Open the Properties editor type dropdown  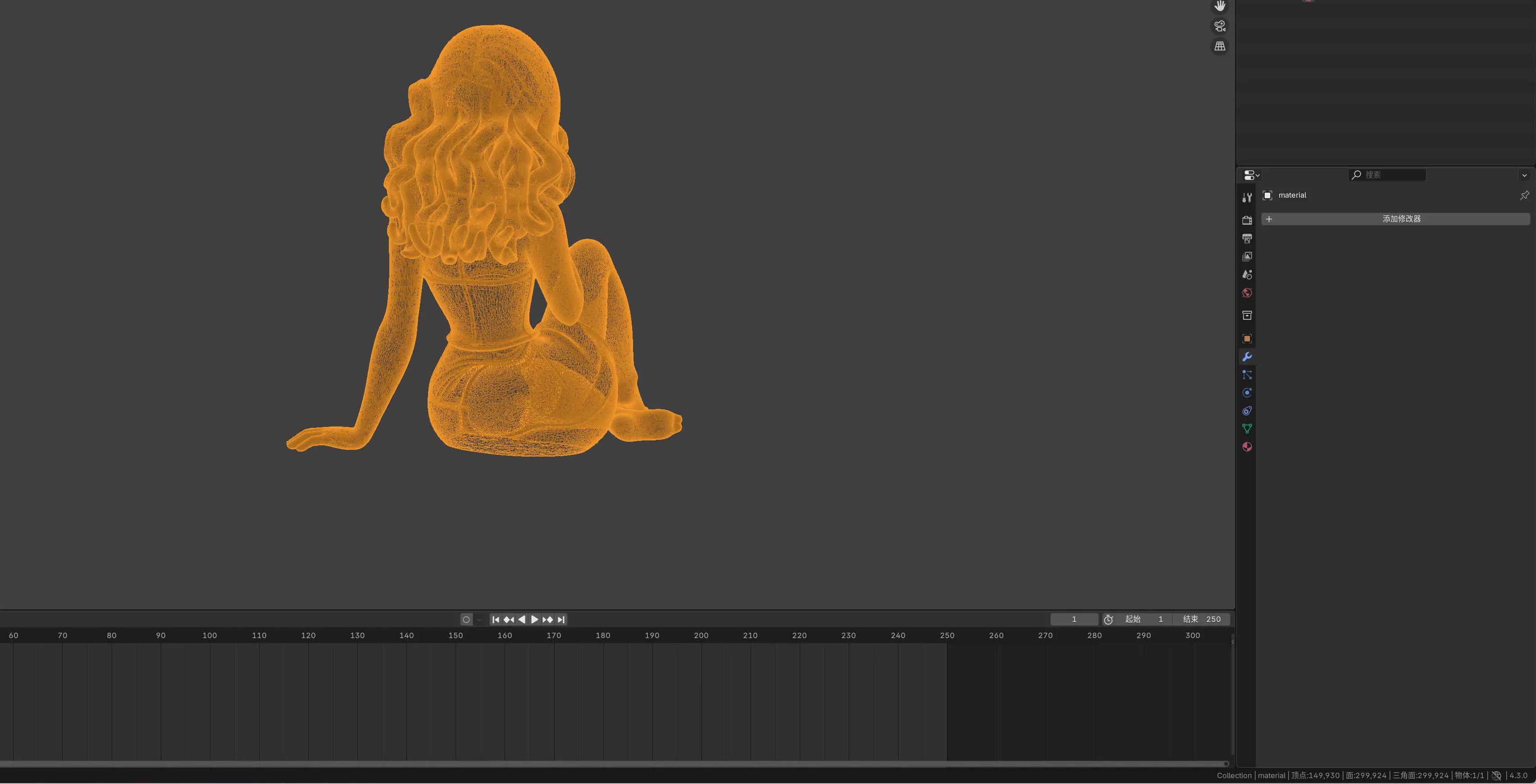click(1252, 175)
